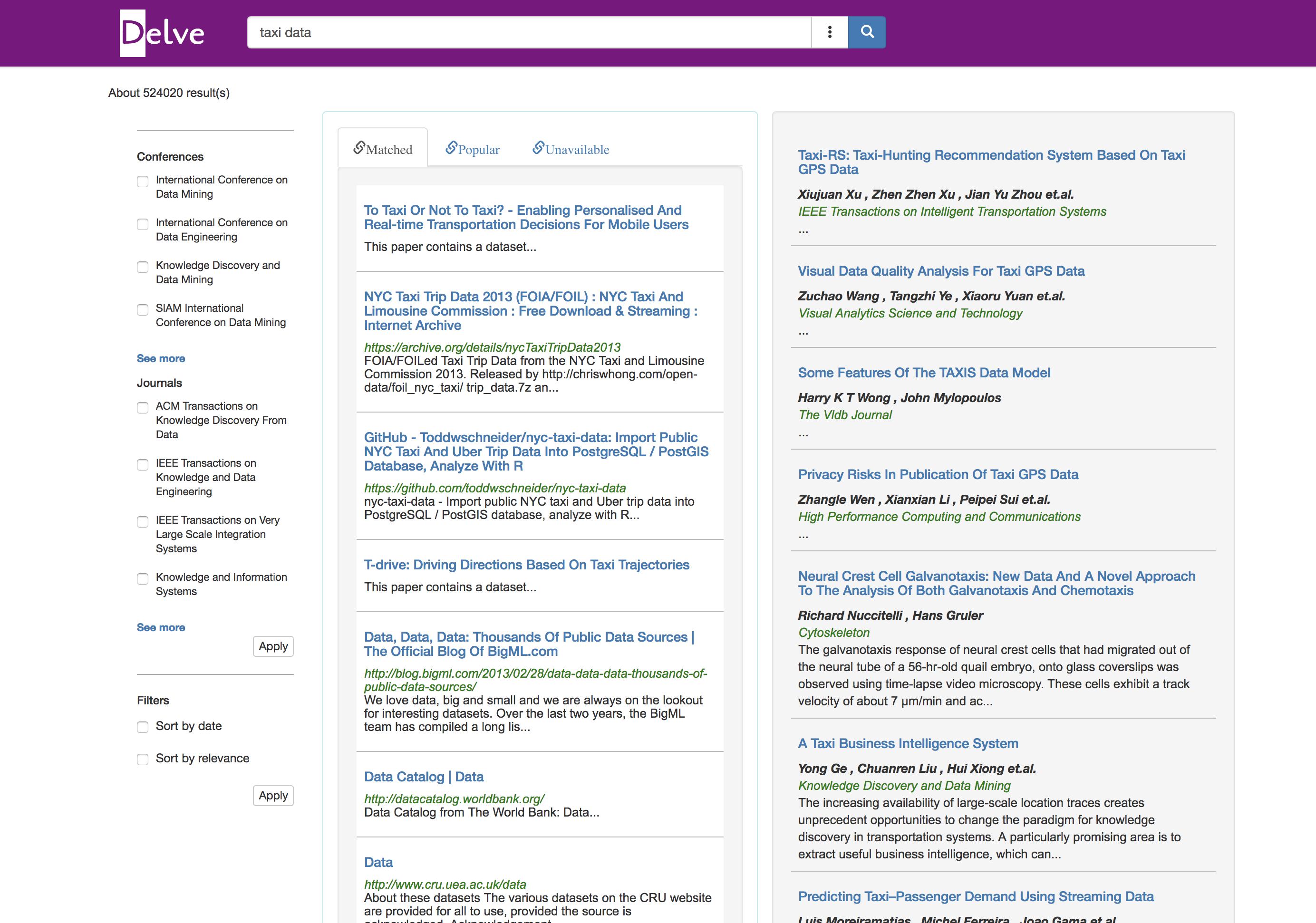Click the Delve logo
The width and height of the screenshot is (1316, 923).
pyautogui.click(x=162, y=33)
